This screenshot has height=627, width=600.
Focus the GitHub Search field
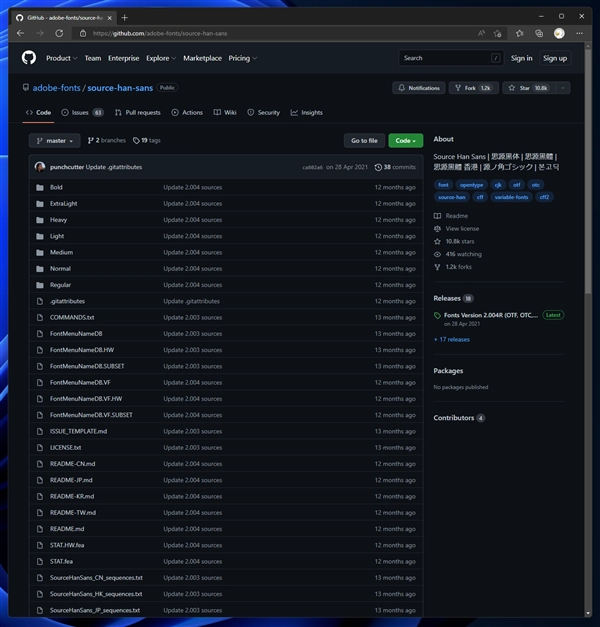coord(451,58)
